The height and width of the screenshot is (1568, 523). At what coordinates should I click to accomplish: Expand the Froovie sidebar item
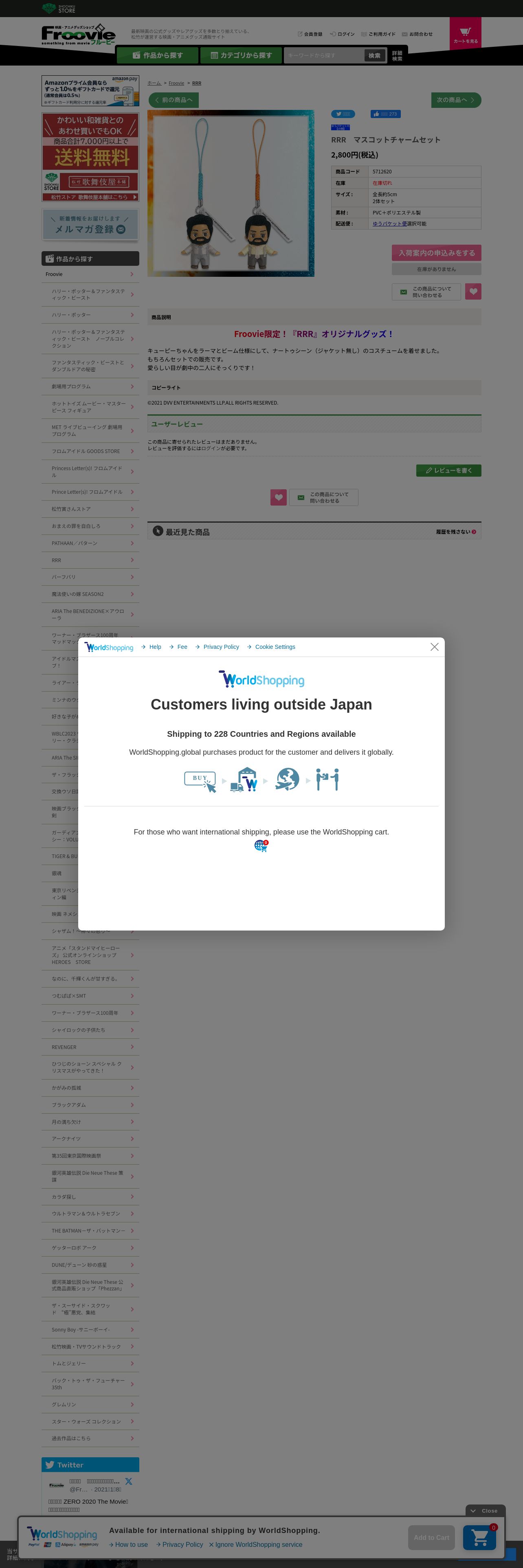tap(90, 274)
